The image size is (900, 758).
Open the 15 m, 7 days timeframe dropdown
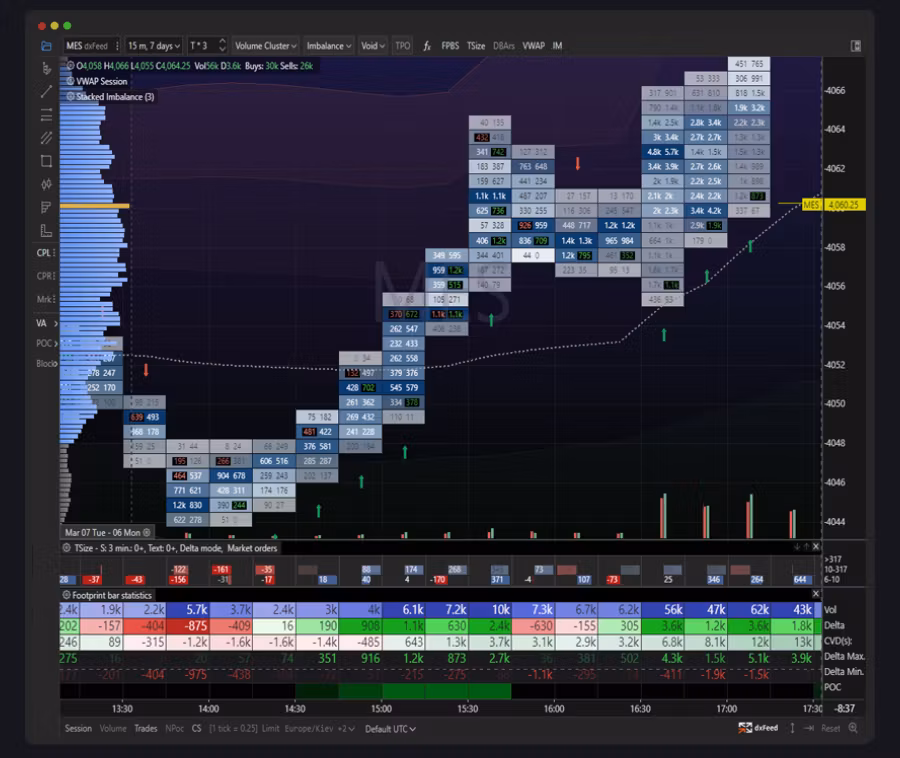pos(154,46)
